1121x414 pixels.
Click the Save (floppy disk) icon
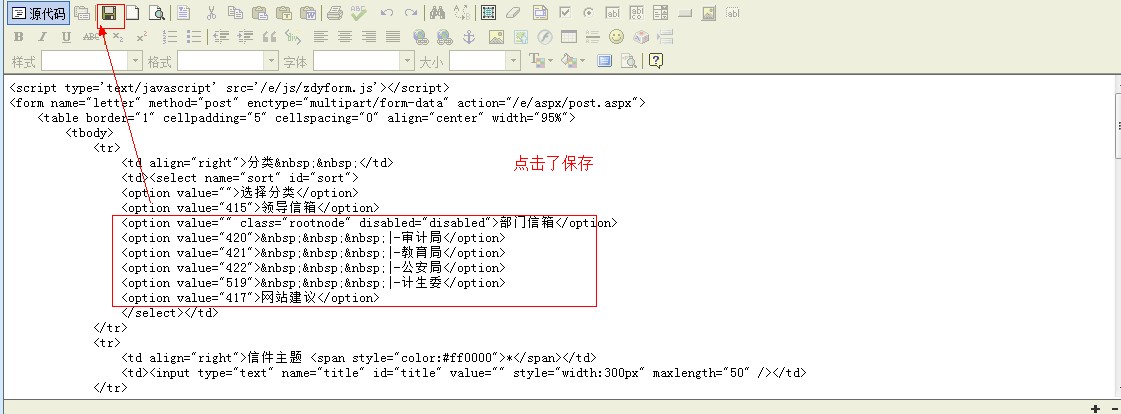click(109, 14)
